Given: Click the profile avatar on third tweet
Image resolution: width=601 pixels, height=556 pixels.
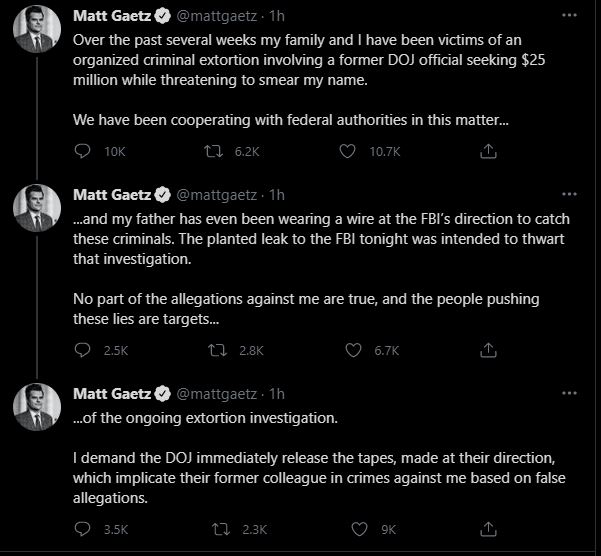Looking at the screenshot, I should pyautogui.click(x=36, y=408).
